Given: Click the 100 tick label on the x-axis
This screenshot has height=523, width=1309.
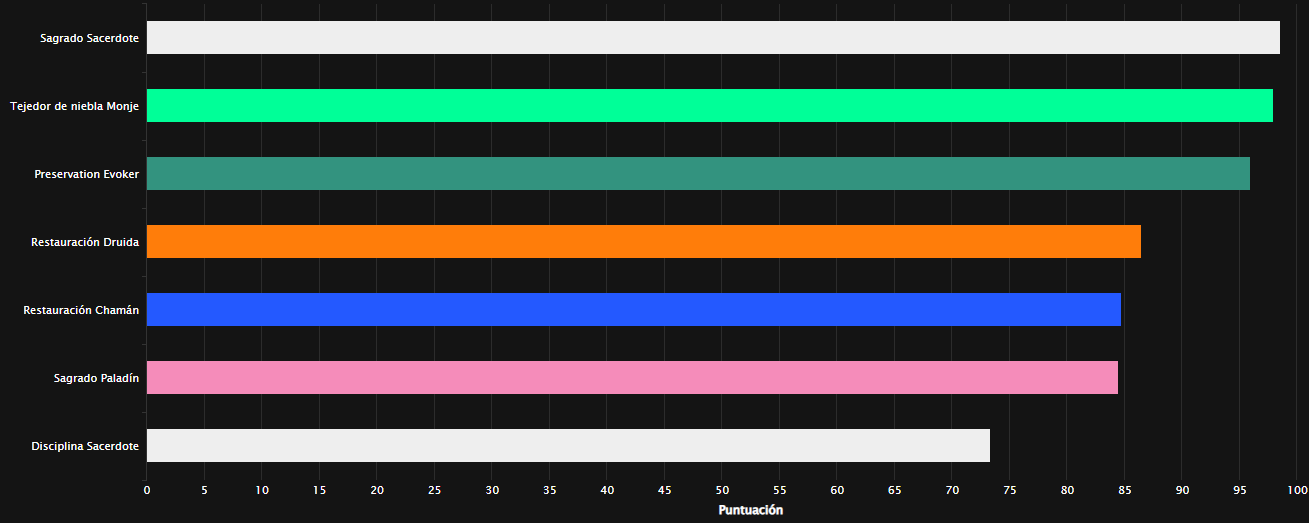Looking at the screenshot, I should 1297,490.
